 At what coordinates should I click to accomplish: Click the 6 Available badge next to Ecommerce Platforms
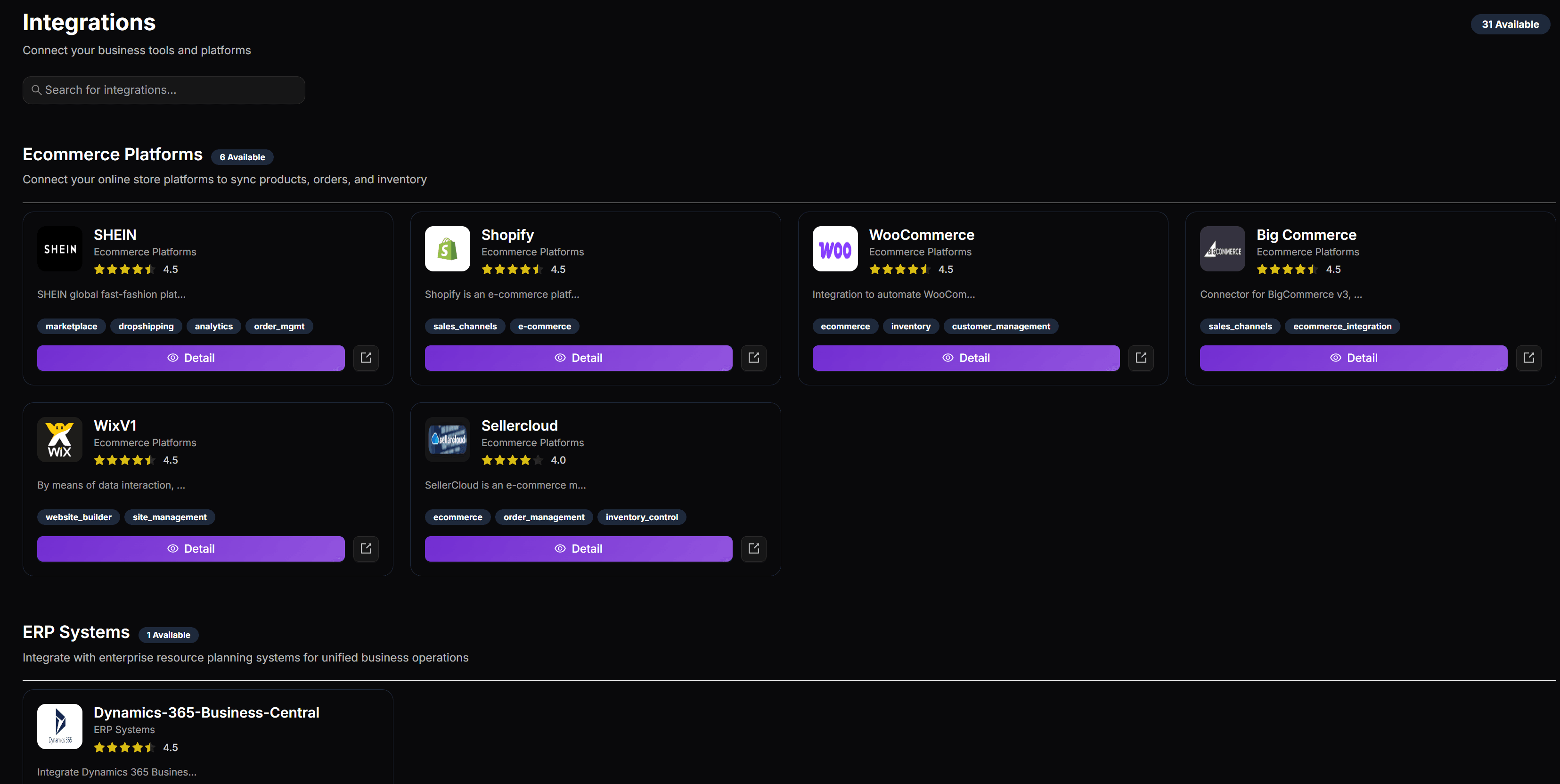pyautogui.click(x=242, y=156)
